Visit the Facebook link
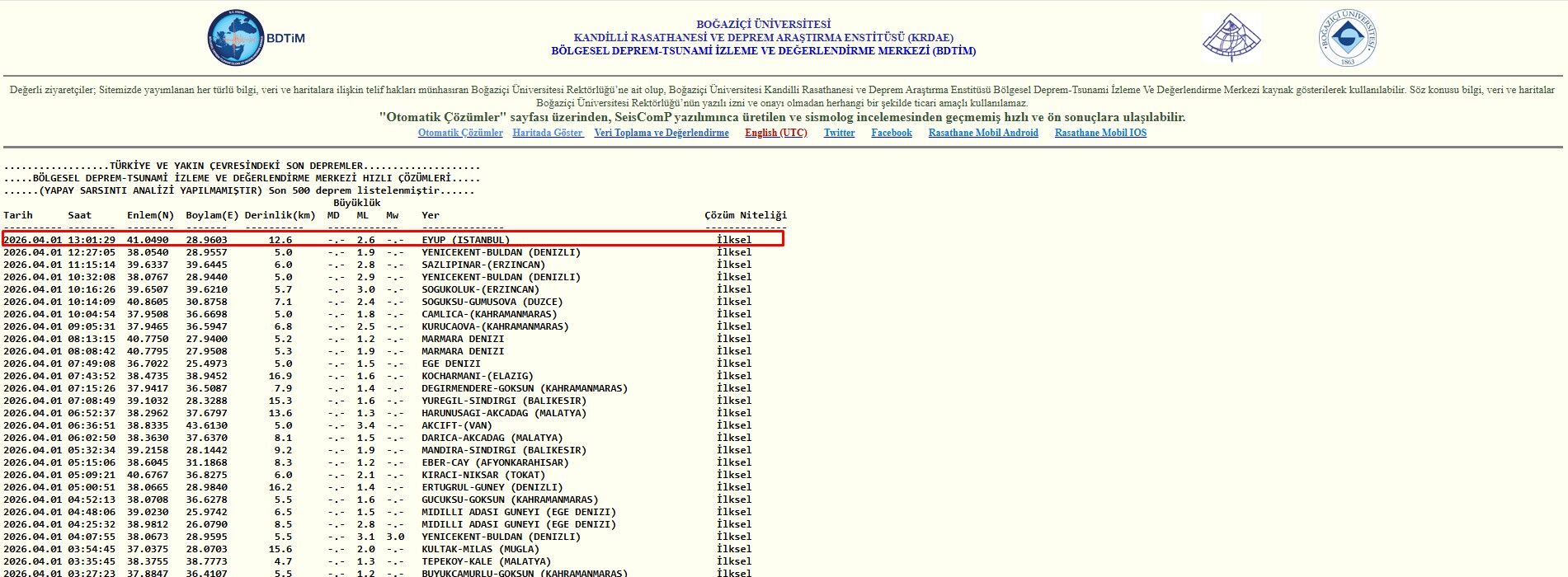The width and height of the screenshot is (1568, 577). (x=891, y=133)
